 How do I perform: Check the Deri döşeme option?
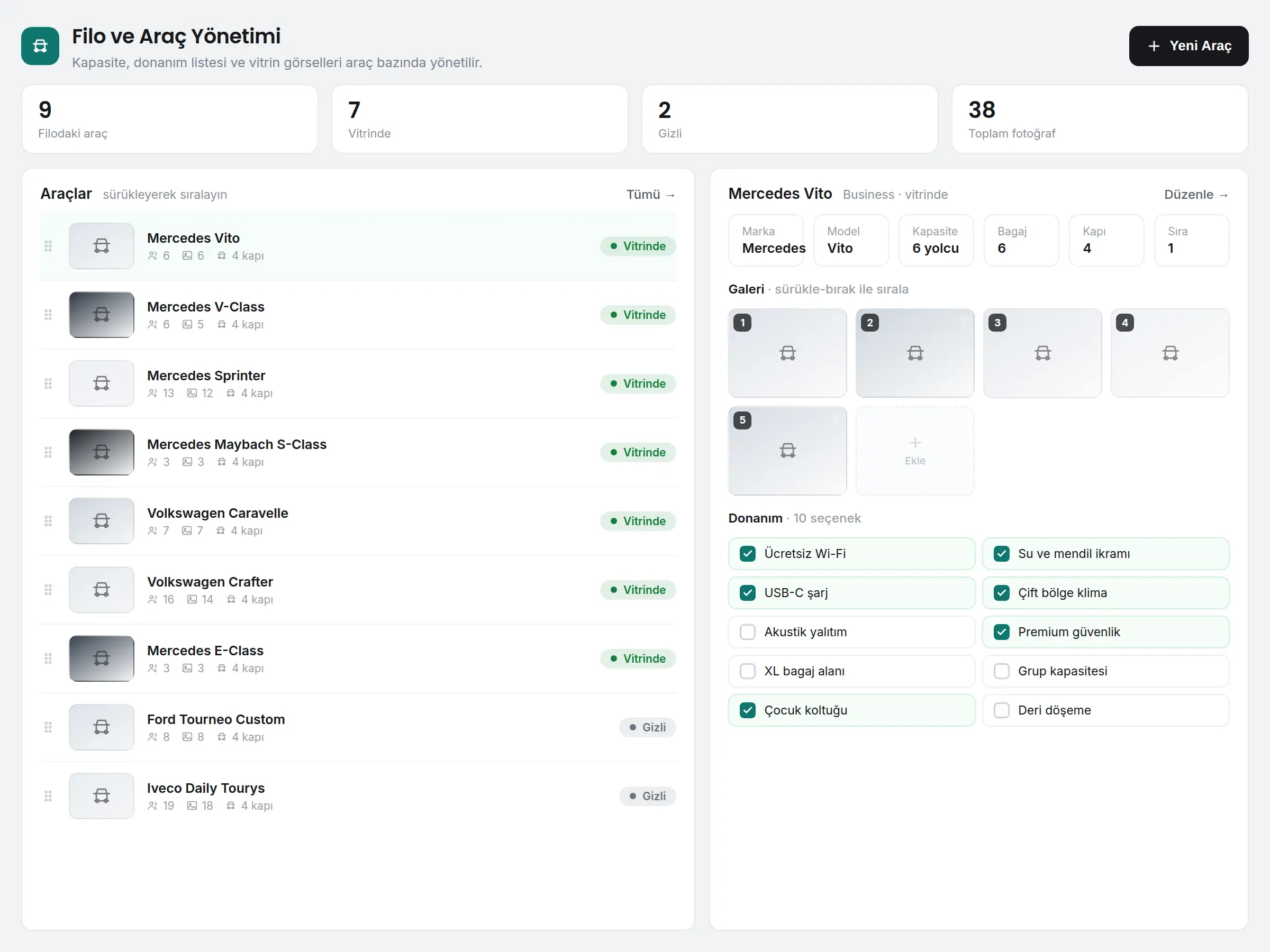click(1002, 710)
